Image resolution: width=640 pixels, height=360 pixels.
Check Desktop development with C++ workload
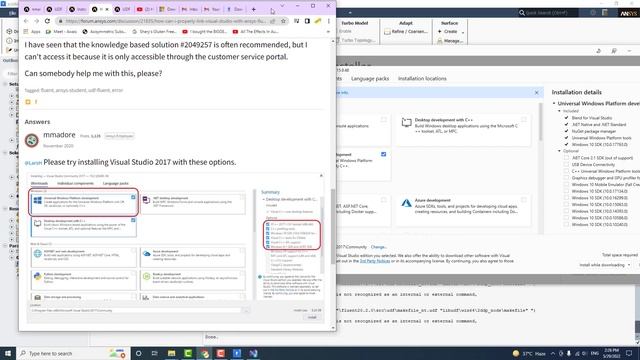pos(524,120)
